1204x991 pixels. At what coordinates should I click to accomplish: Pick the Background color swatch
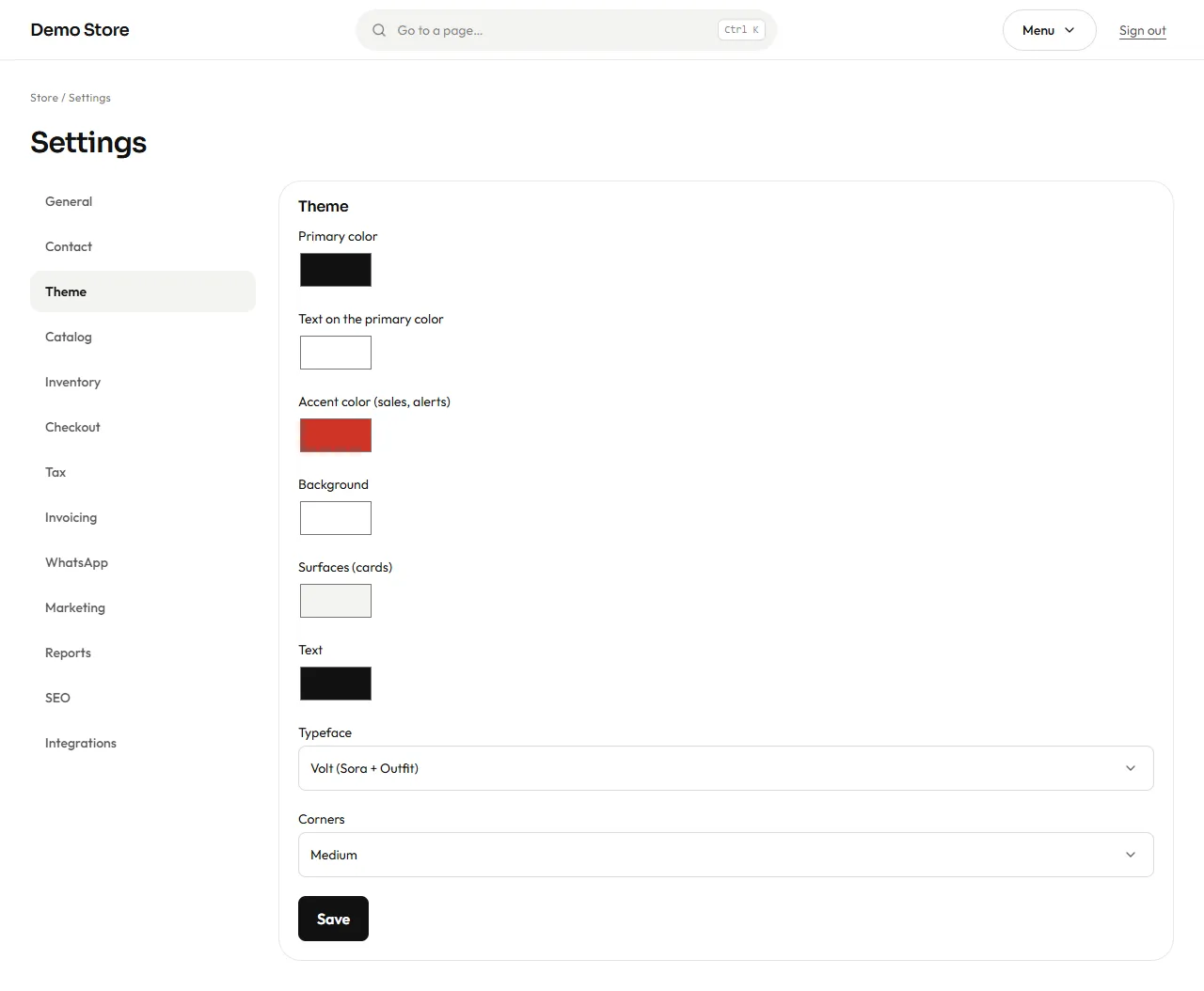click(x=336, y=518)
